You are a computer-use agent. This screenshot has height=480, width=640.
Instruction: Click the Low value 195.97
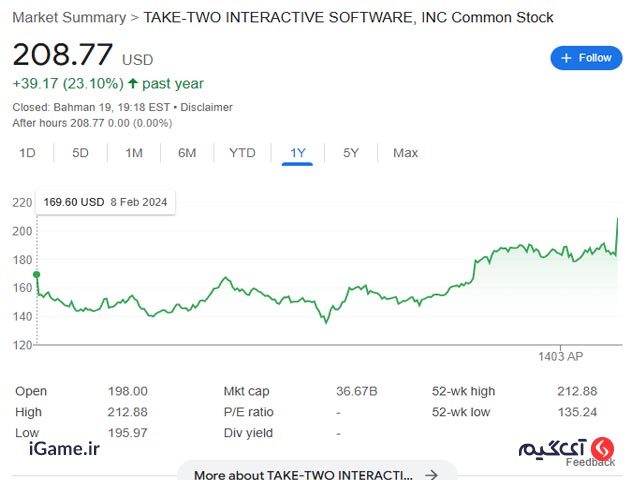[127, 433]
